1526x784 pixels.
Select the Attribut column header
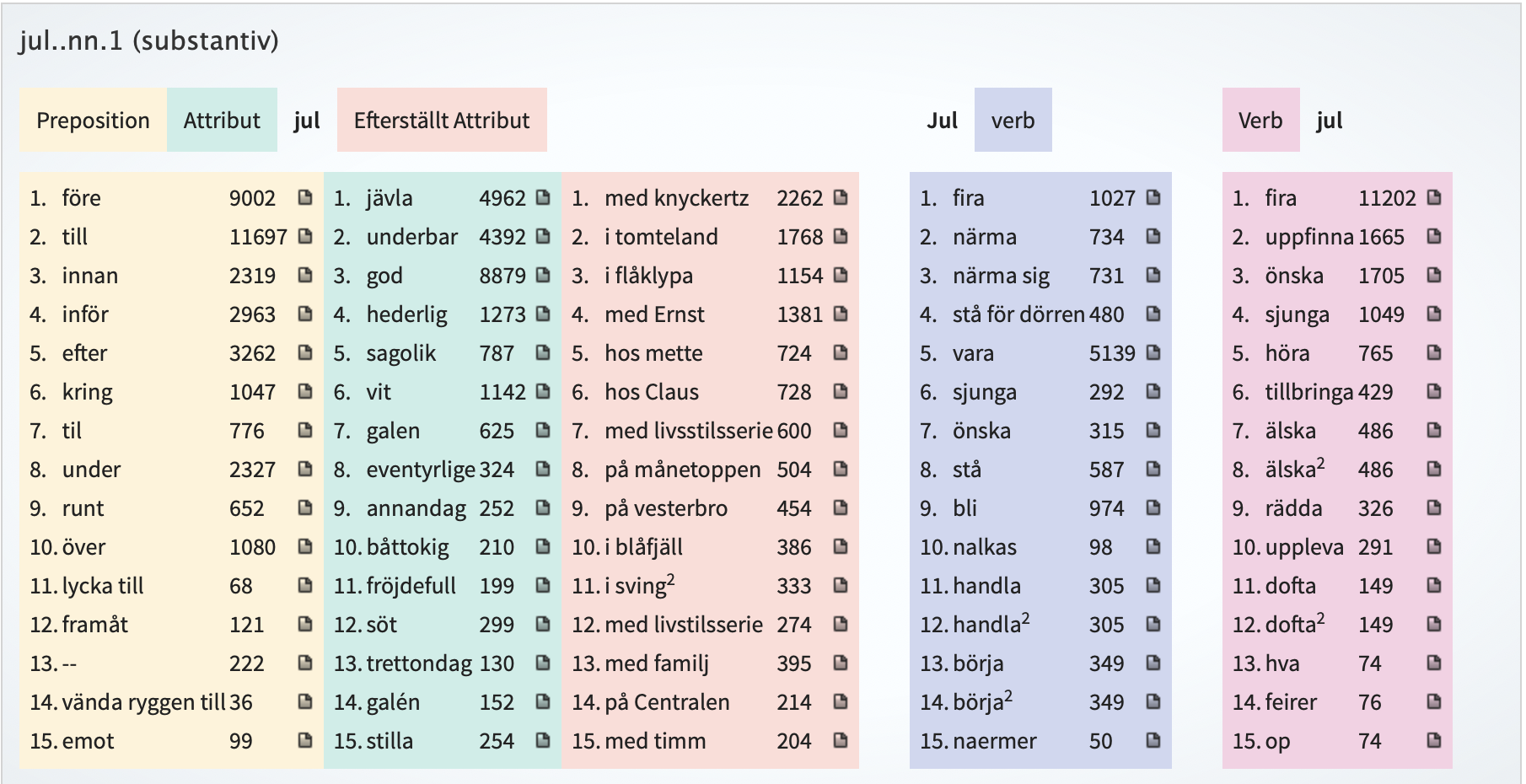click(x=222, y=121)
